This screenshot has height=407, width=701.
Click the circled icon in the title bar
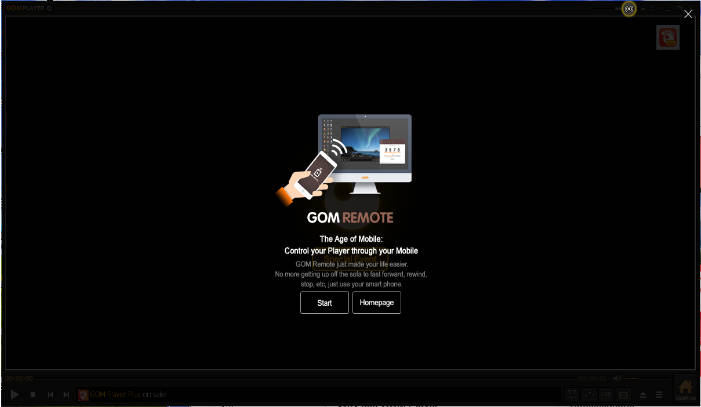(628, 8)
